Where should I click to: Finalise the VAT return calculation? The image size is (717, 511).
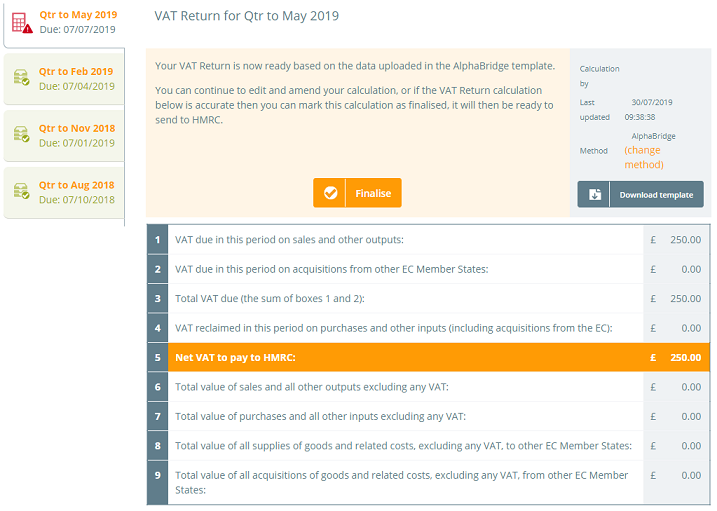tap(357, 193)
